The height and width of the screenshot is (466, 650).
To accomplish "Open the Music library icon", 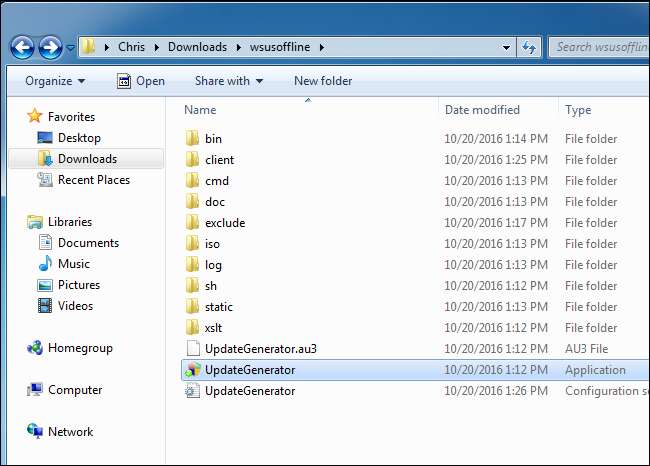I will coord(45,264).
